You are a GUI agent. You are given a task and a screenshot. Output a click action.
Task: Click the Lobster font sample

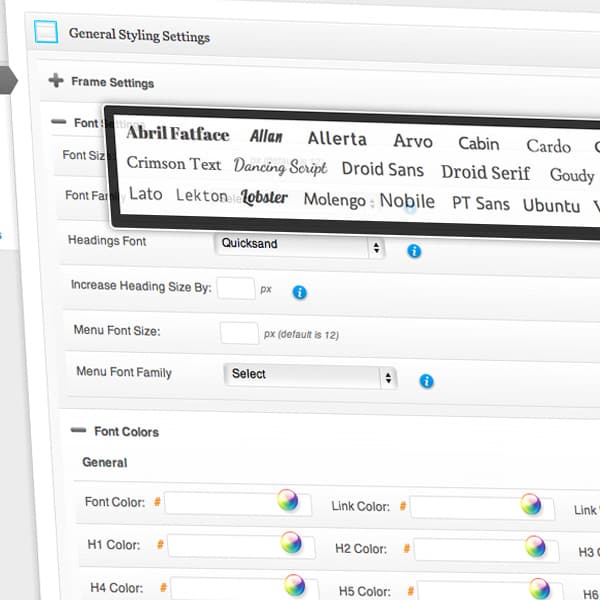[x=264, y=197]
